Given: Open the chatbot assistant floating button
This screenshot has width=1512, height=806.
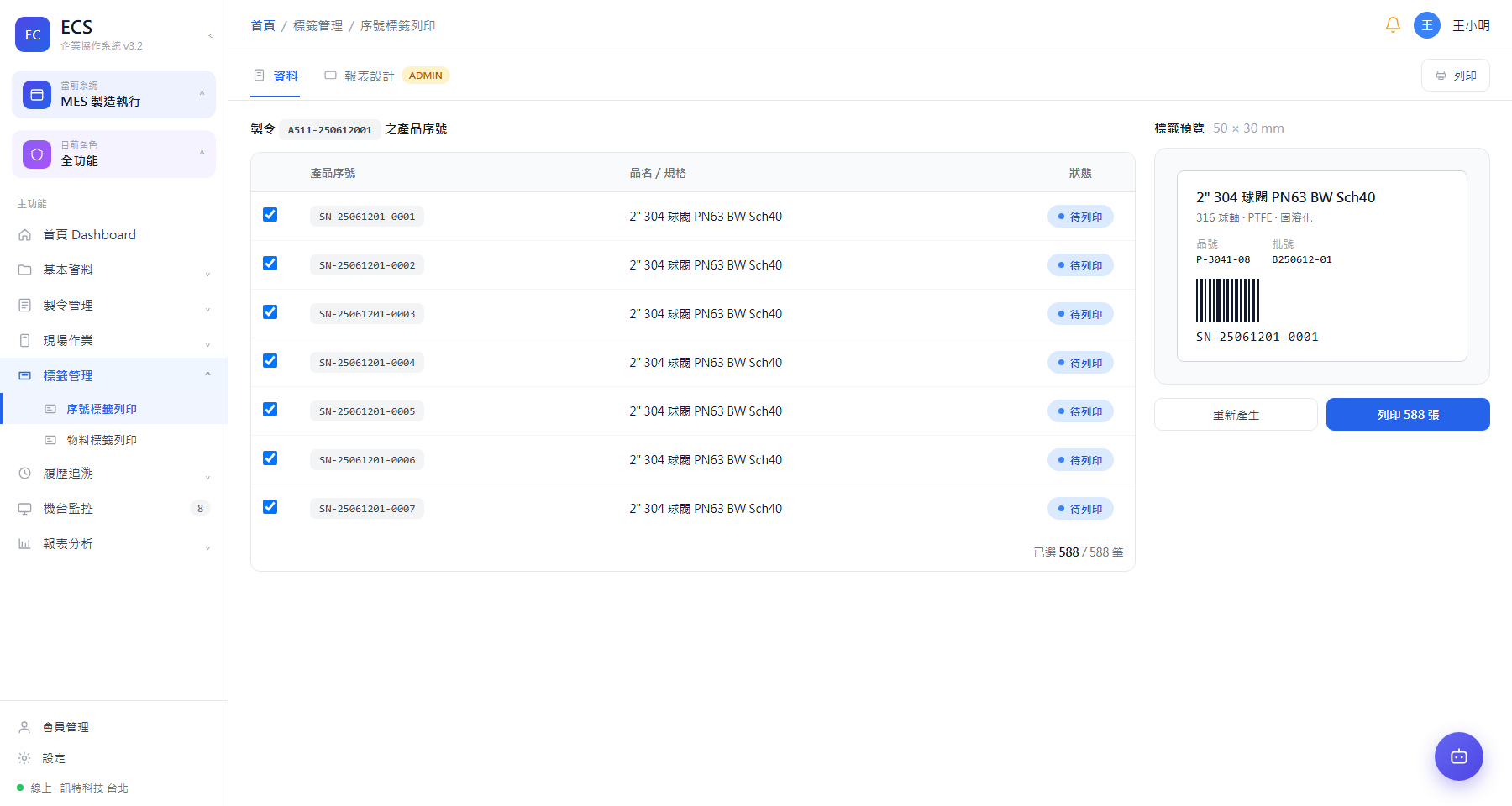Looking at the screenshot, I should coord(1459,756).
